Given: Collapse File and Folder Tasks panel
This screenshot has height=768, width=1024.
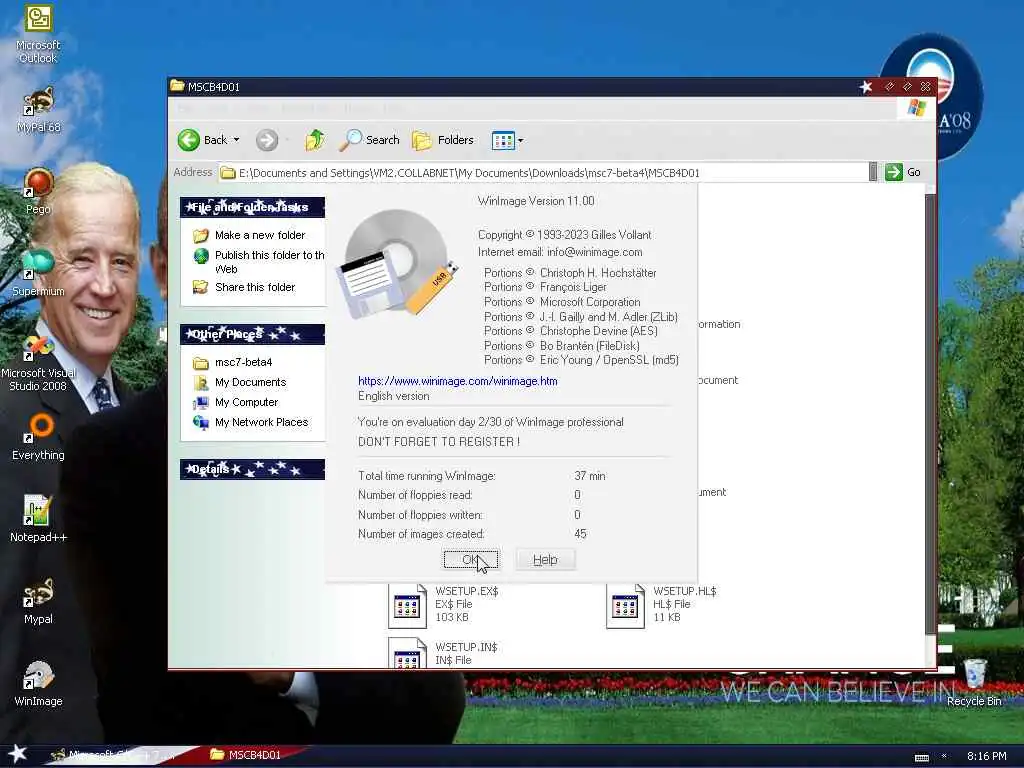Looking at the screenshot, I should coord(252,207).
